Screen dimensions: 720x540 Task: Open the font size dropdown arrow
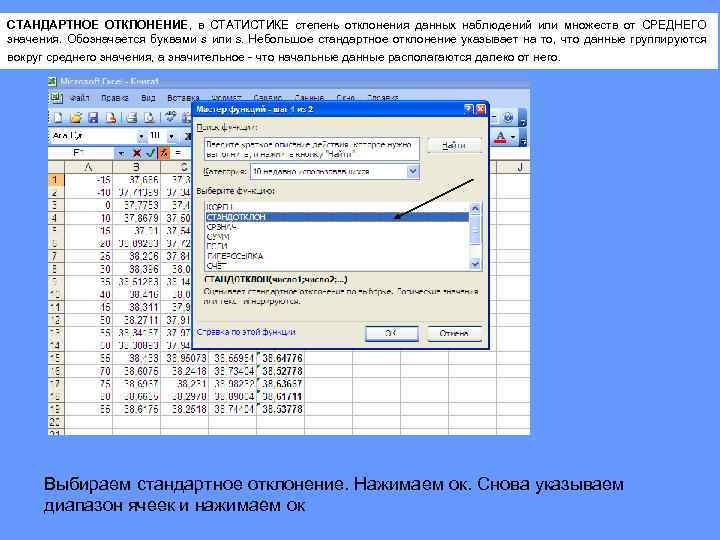click(x=171, y=136)
